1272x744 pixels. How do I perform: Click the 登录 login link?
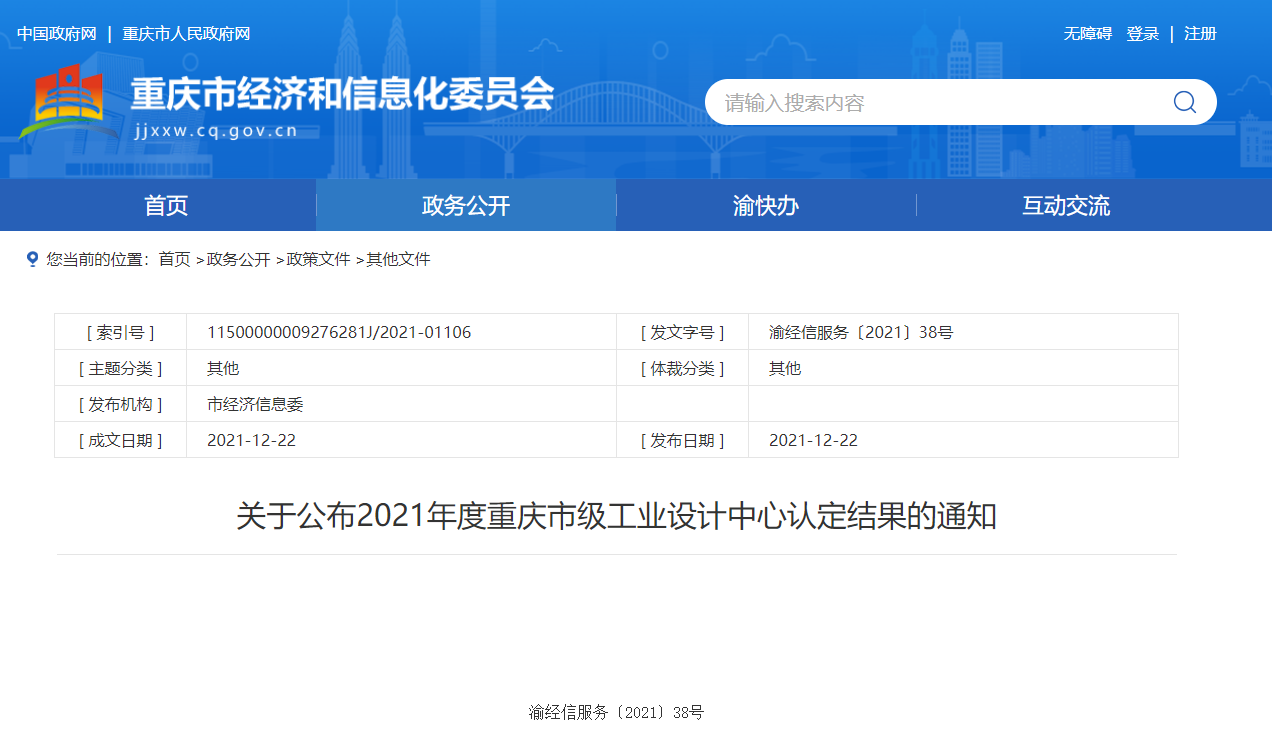tap(1142, 34)
